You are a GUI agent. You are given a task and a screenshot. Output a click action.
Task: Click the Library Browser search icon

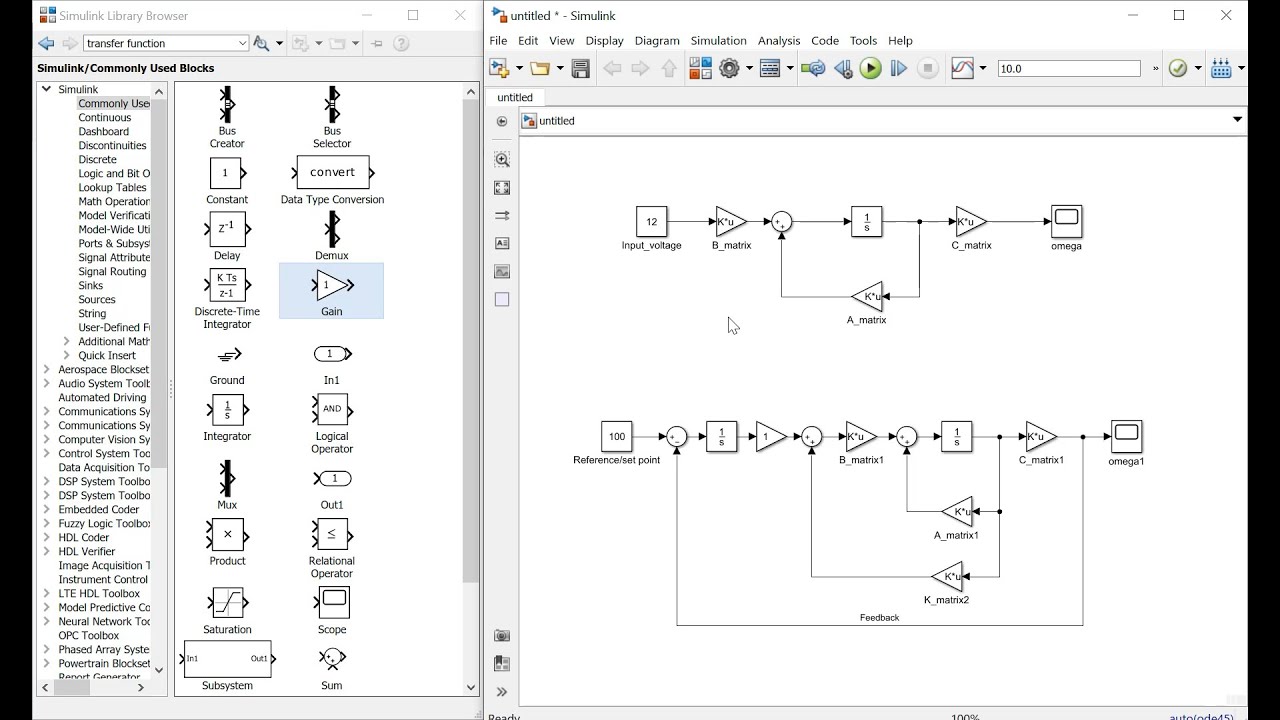[261, 43]
